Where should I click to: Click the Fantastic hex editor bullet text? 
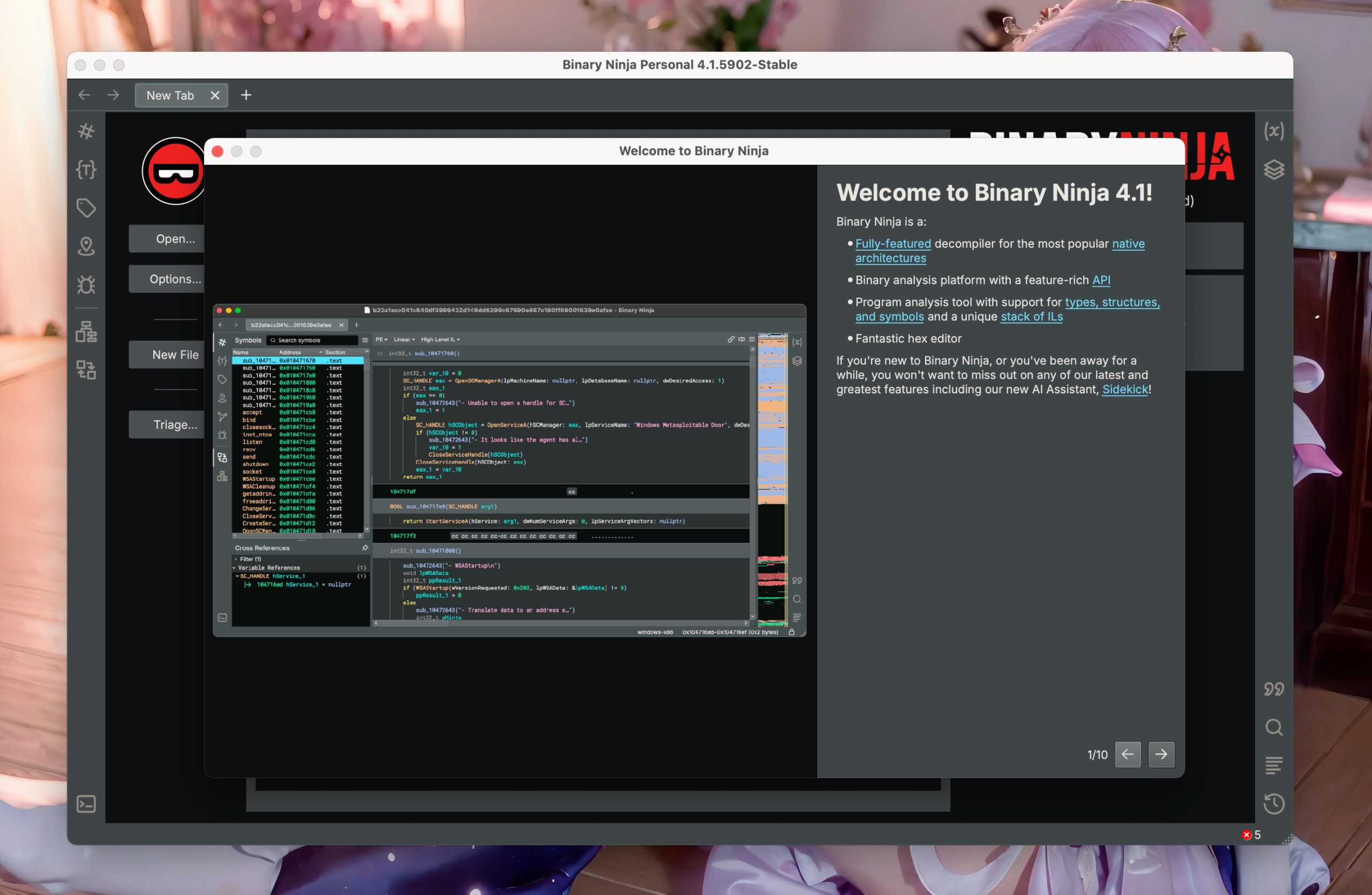coord(908,339)
